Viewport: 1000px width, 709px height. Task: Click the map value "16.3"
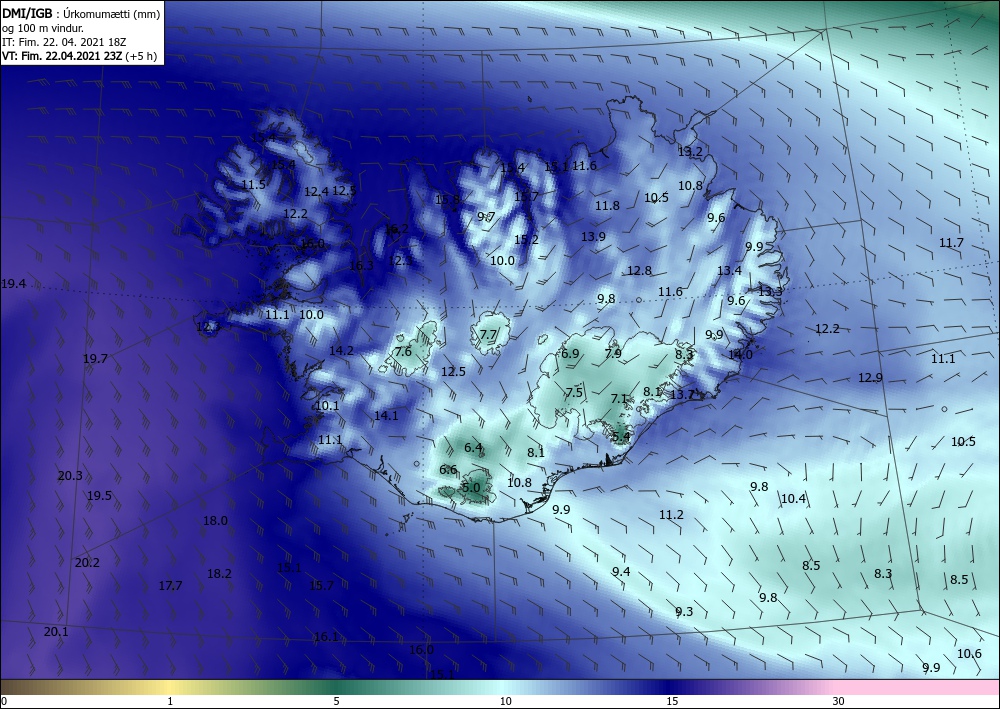361,265
